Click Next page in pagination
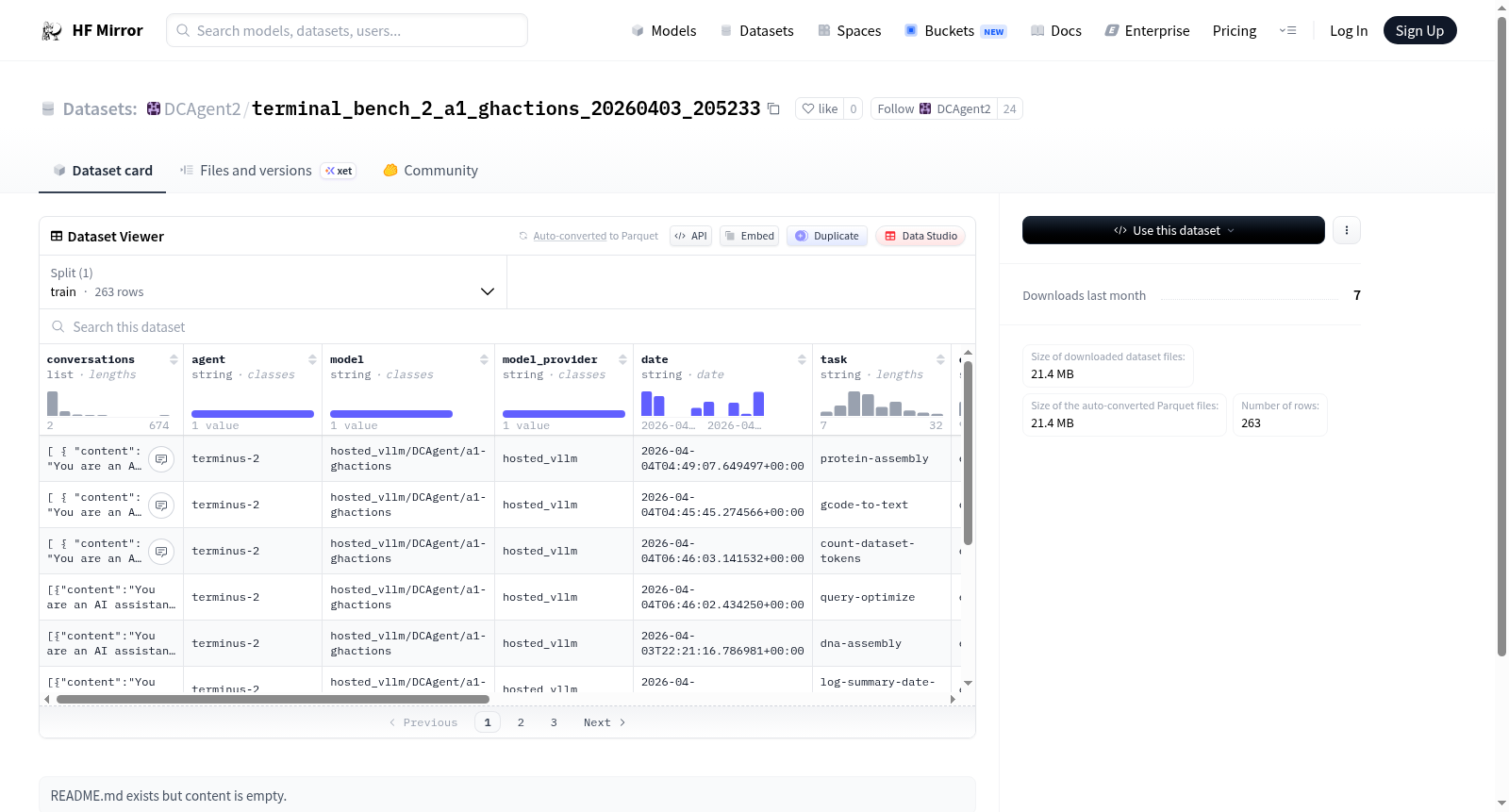The image size is (1509, 812). click(x=605, y=722)
